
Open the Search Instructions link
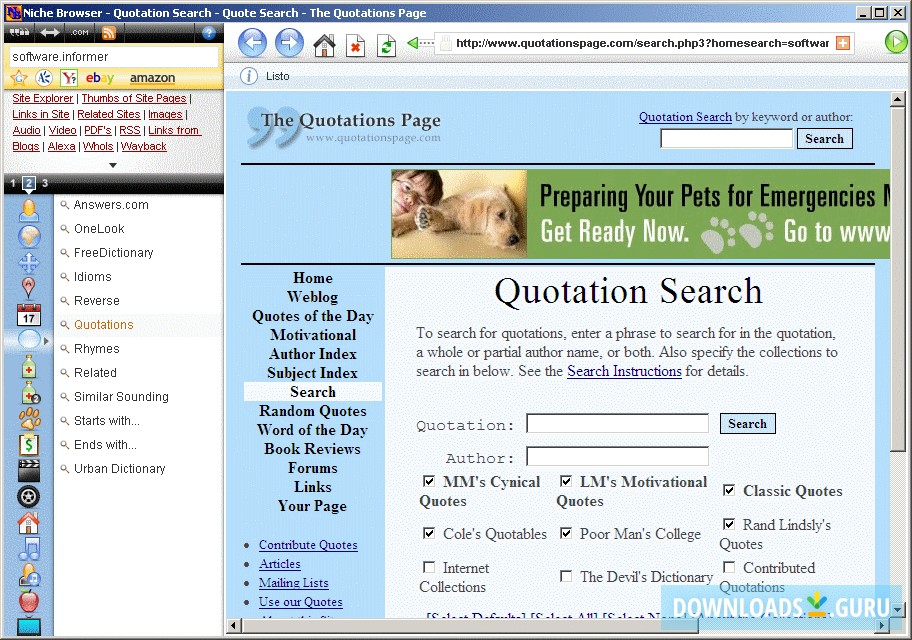point(624,371)
